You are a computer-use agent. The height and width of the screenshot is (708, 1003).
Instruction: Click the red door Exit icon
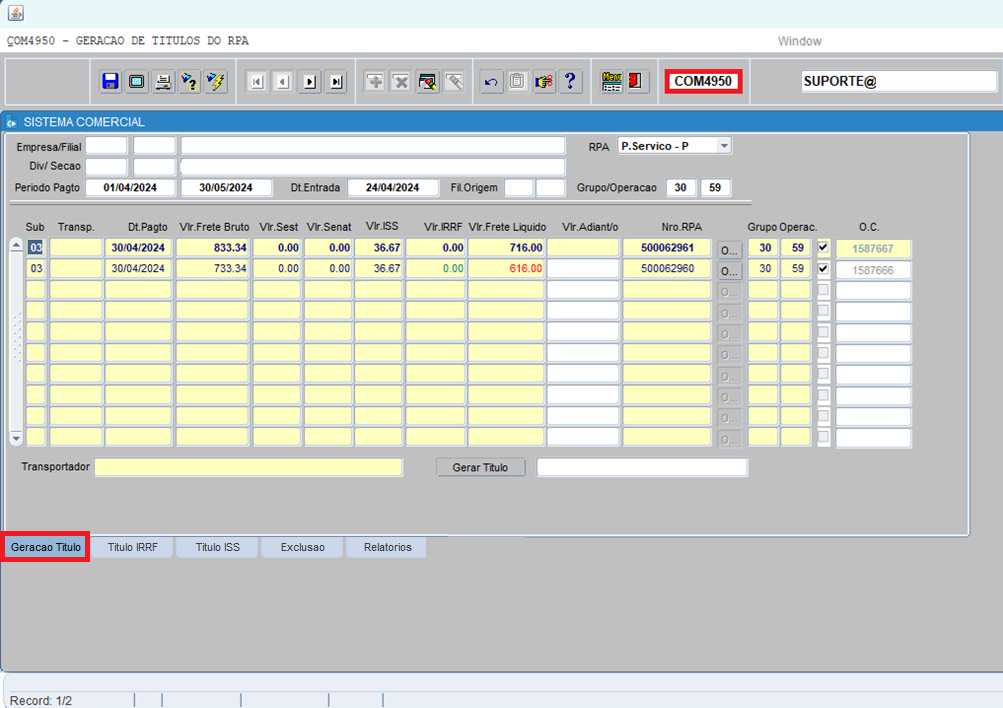(x=635, y=81)
